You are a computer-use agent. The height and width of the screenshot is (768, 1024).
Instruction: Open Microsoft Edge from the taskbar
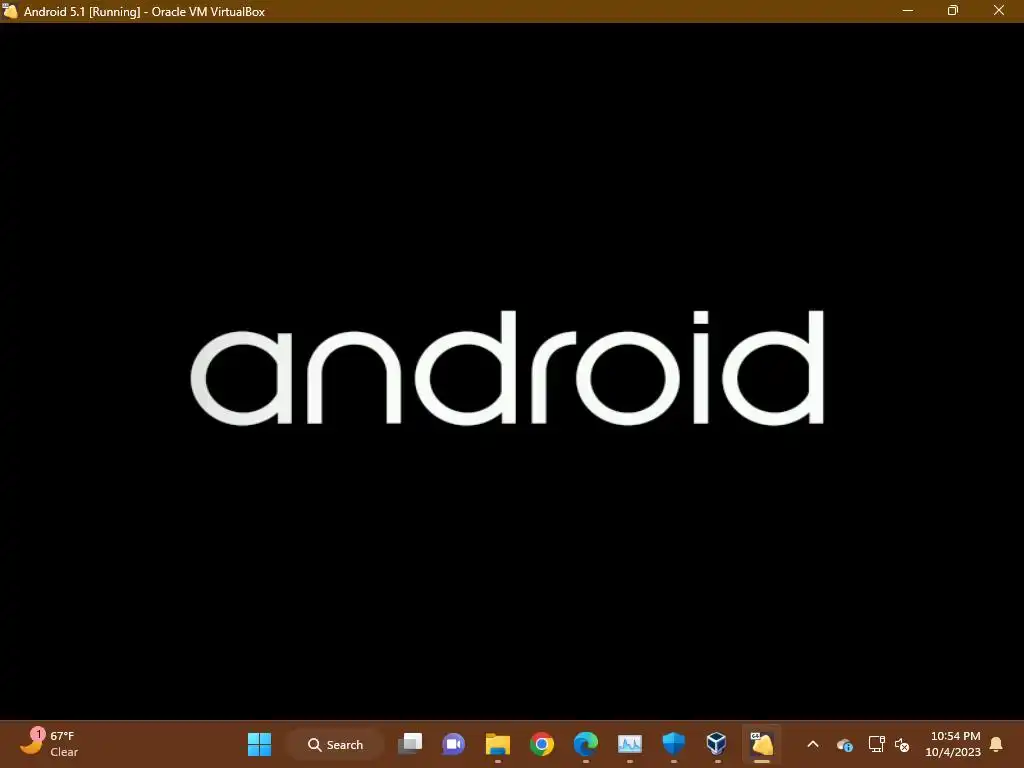586,744
